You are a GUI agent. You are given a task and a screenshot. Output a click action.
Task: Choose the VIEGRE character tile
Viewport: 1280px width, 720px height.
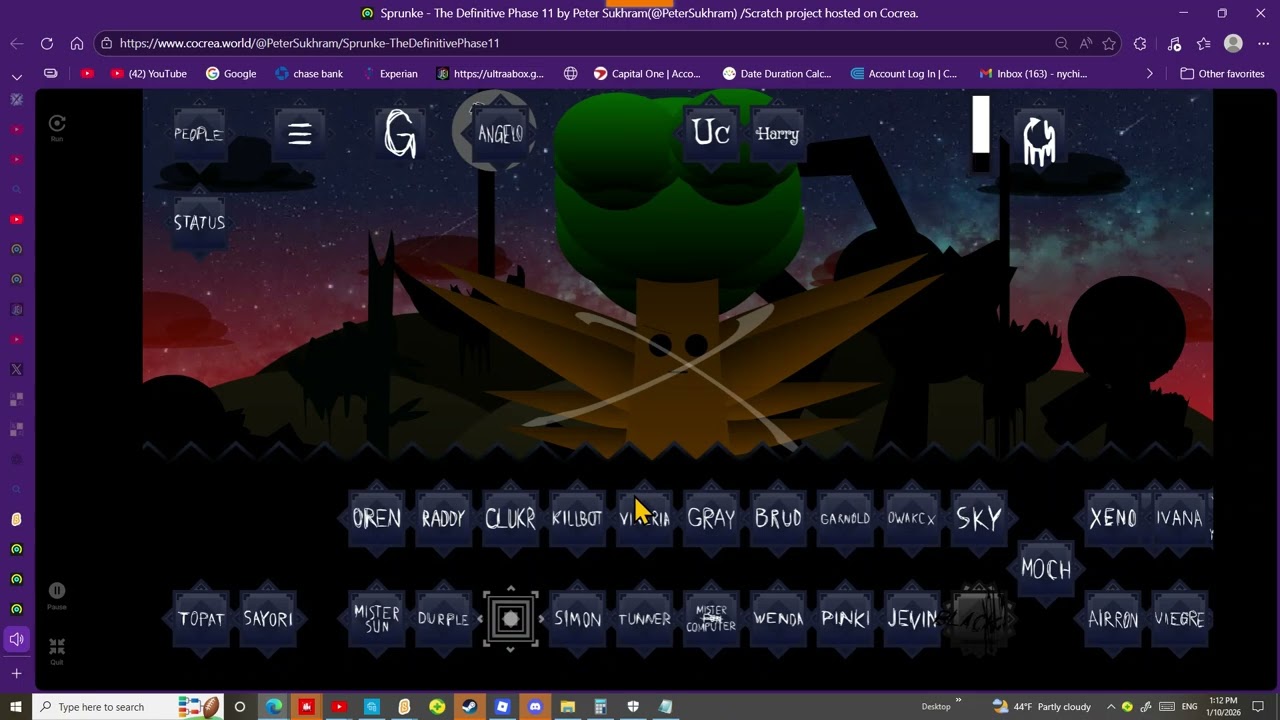tap(1180, 619)
